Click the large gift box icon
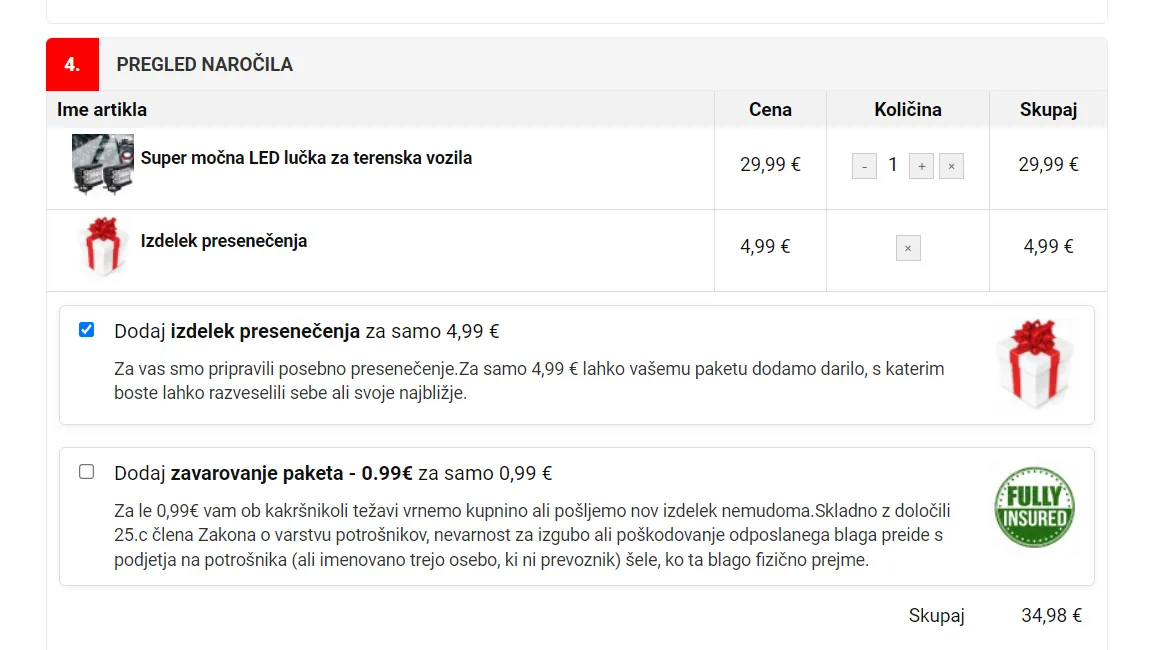Viewport: 1154px width, 650px height. click(x=1034, y=364)
